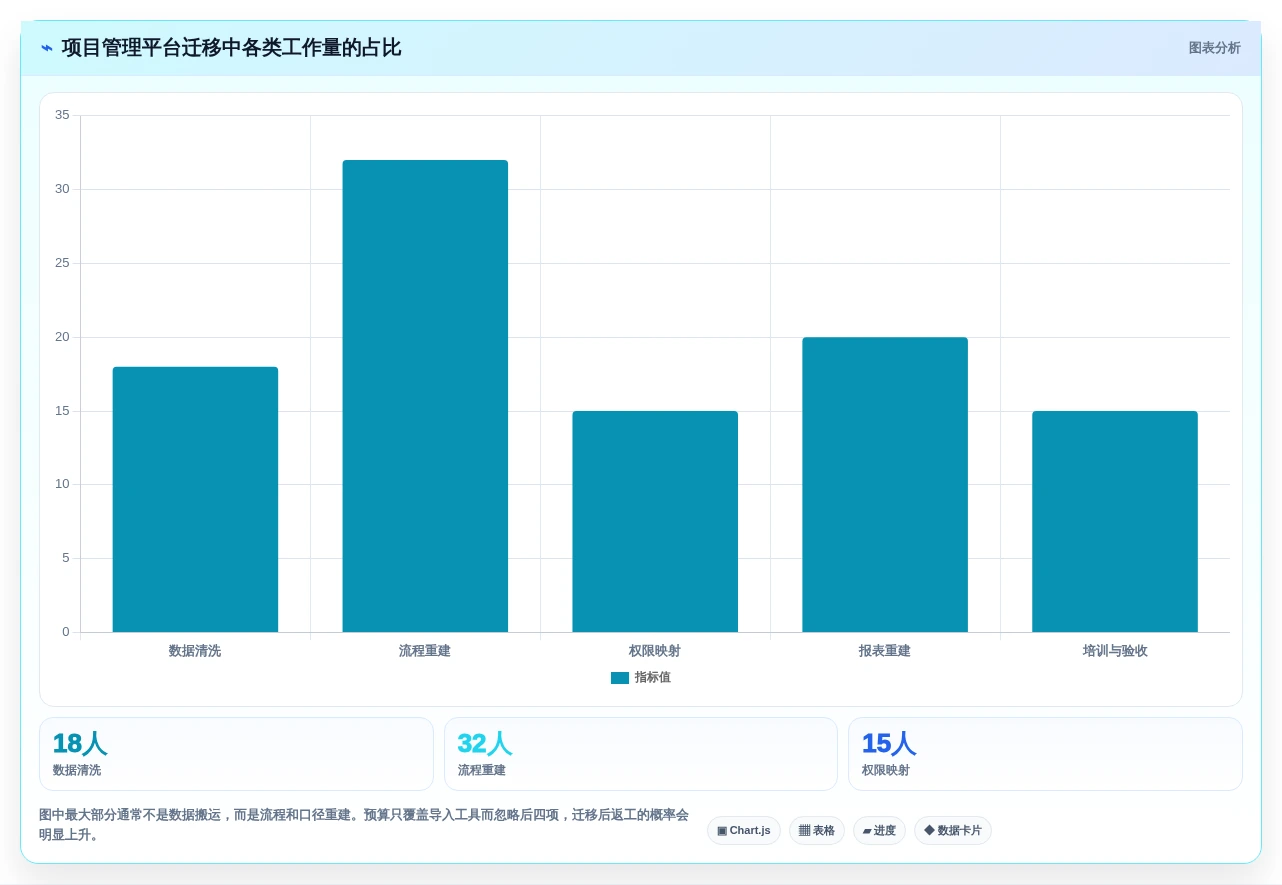Click the 流程重建 x-axis label
Screen dimensions: 1282x885
[425, 651]
